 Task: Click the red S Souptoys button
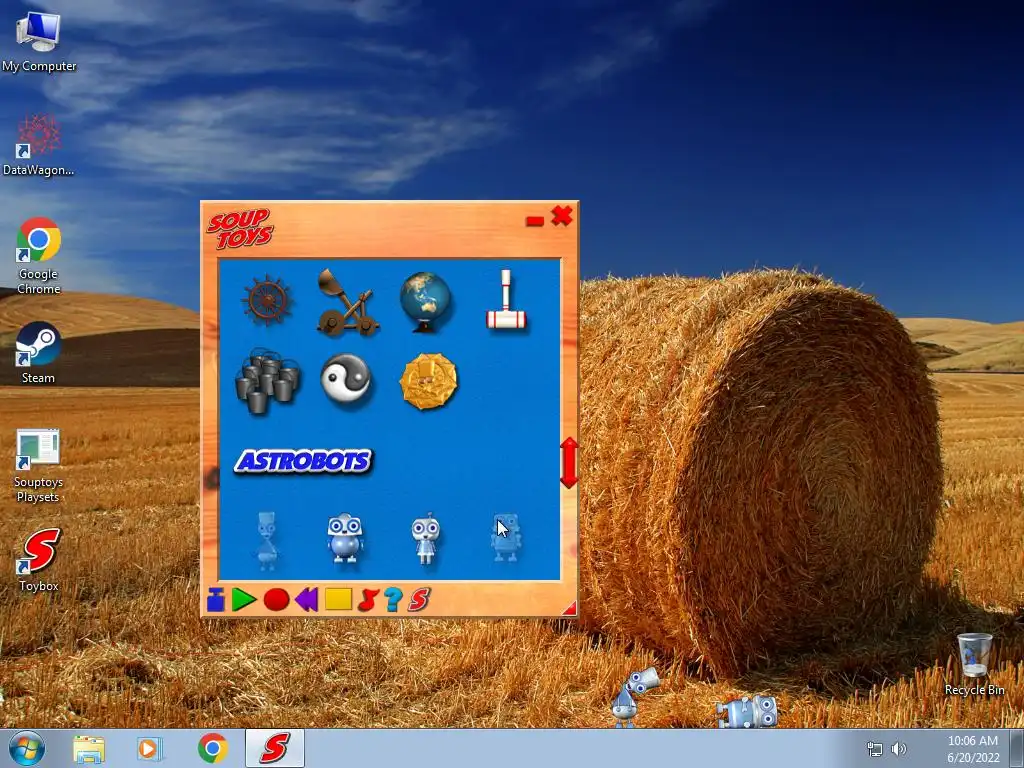click(x=419, y=600)
